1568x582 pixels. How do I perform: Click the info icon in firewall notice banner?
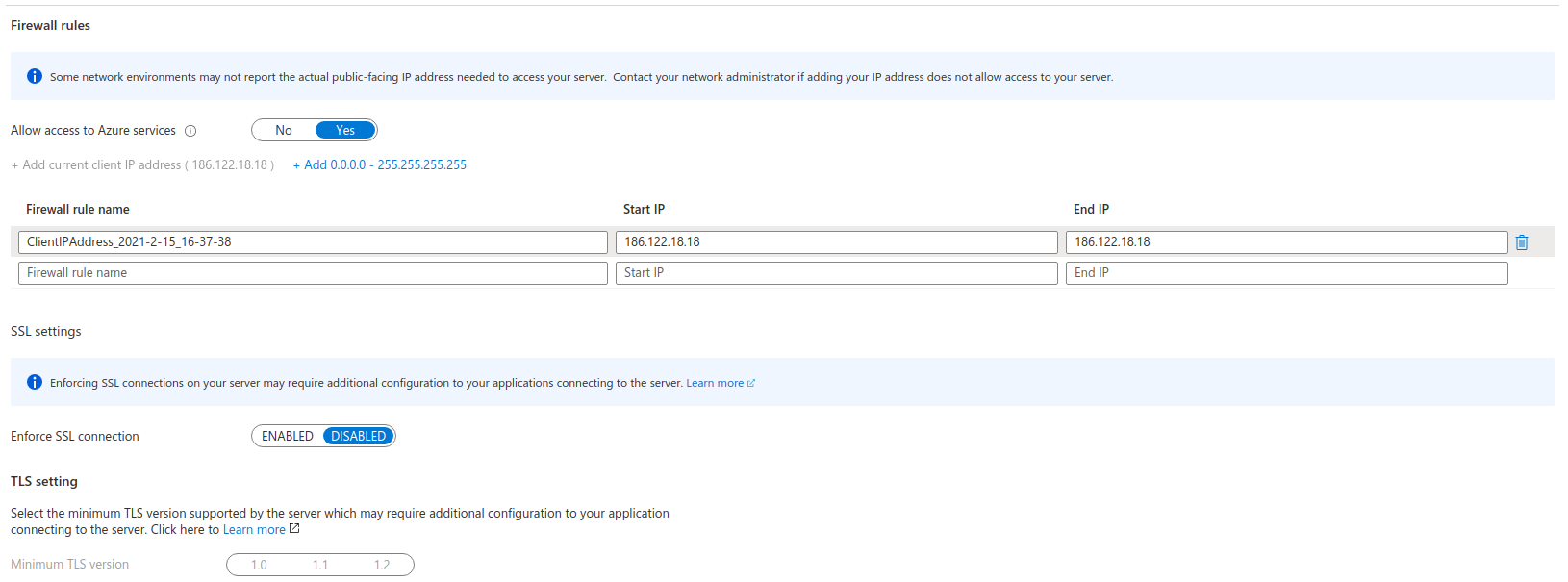pos(35,76)
